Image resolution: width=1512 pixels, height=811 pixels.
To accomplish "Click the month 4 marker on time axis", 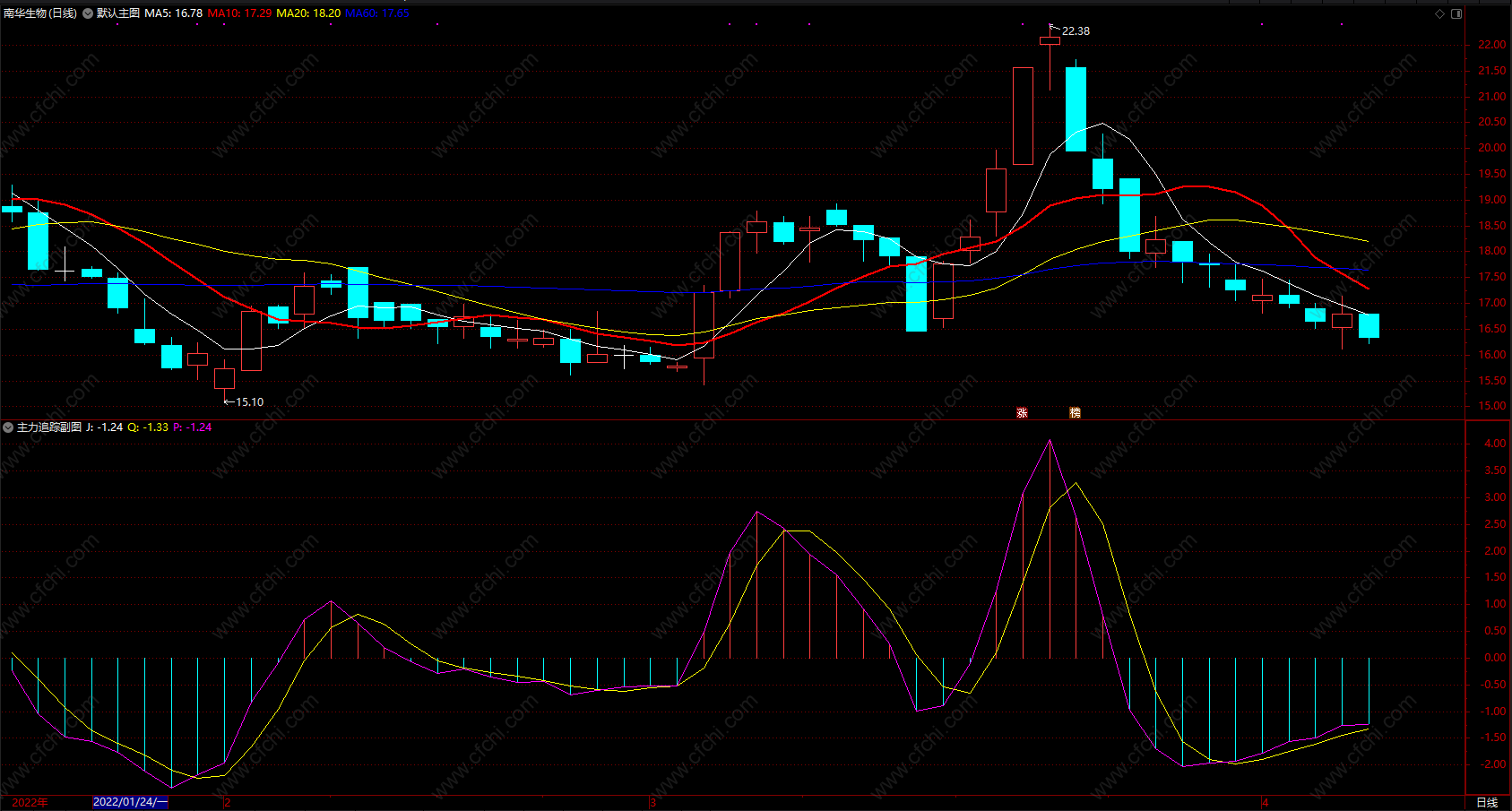I will coord(1266,802).
